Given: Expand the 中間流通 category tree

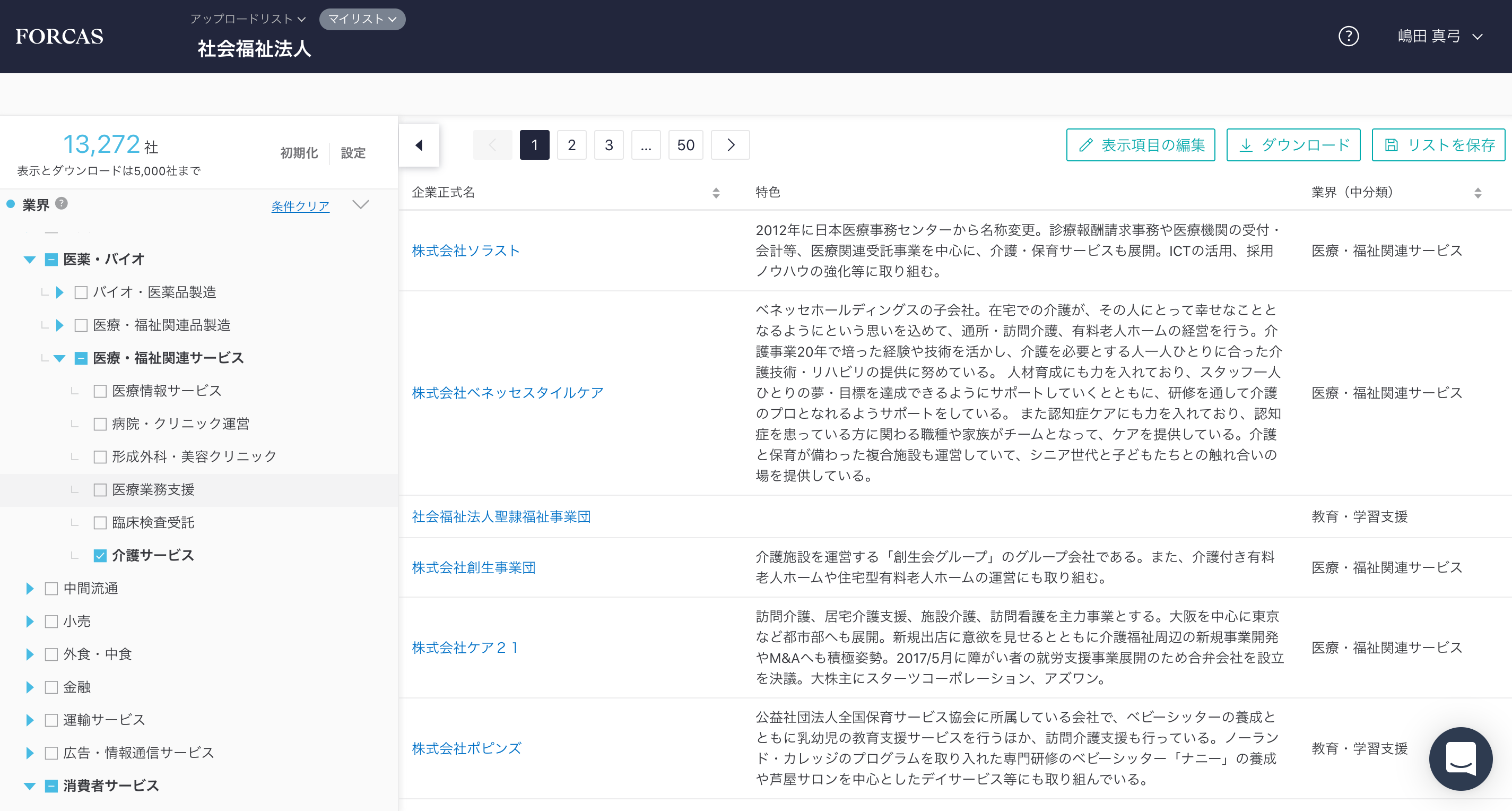Looking at the screenshot, I should click(29, 588).
